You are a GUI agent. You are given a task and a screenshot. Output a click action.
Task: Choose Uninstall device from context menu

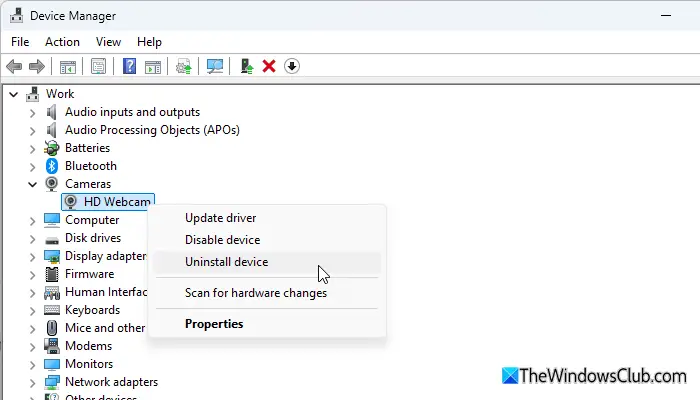coord(226,262)
